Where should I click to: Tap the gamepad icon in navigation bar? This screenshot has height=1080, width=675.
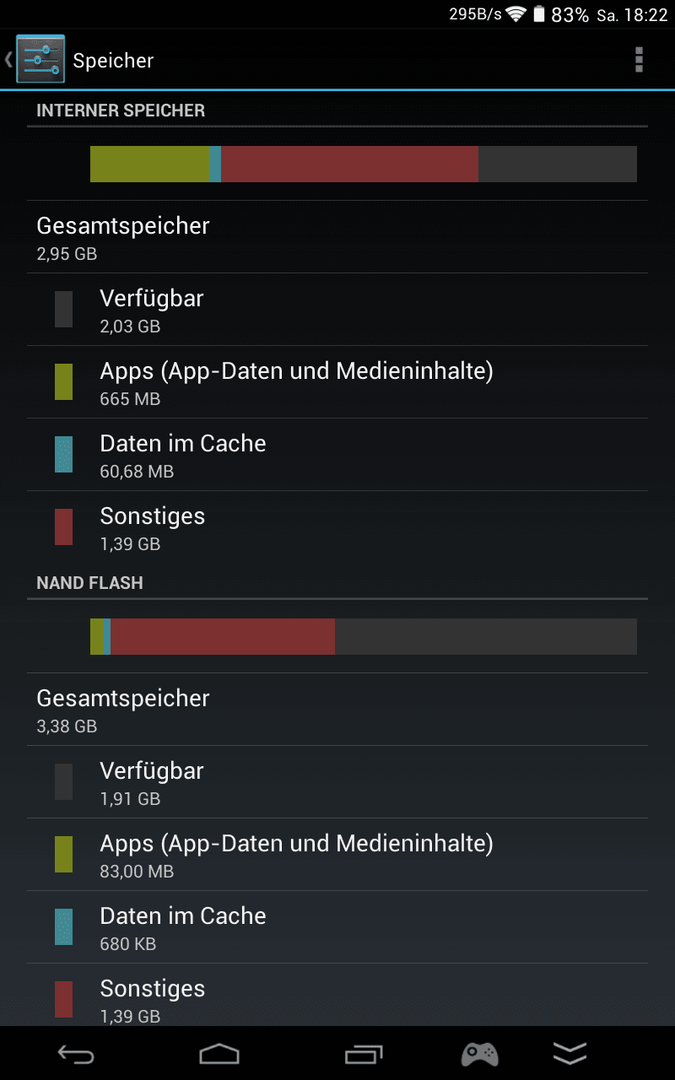[x=479, y=1054]
